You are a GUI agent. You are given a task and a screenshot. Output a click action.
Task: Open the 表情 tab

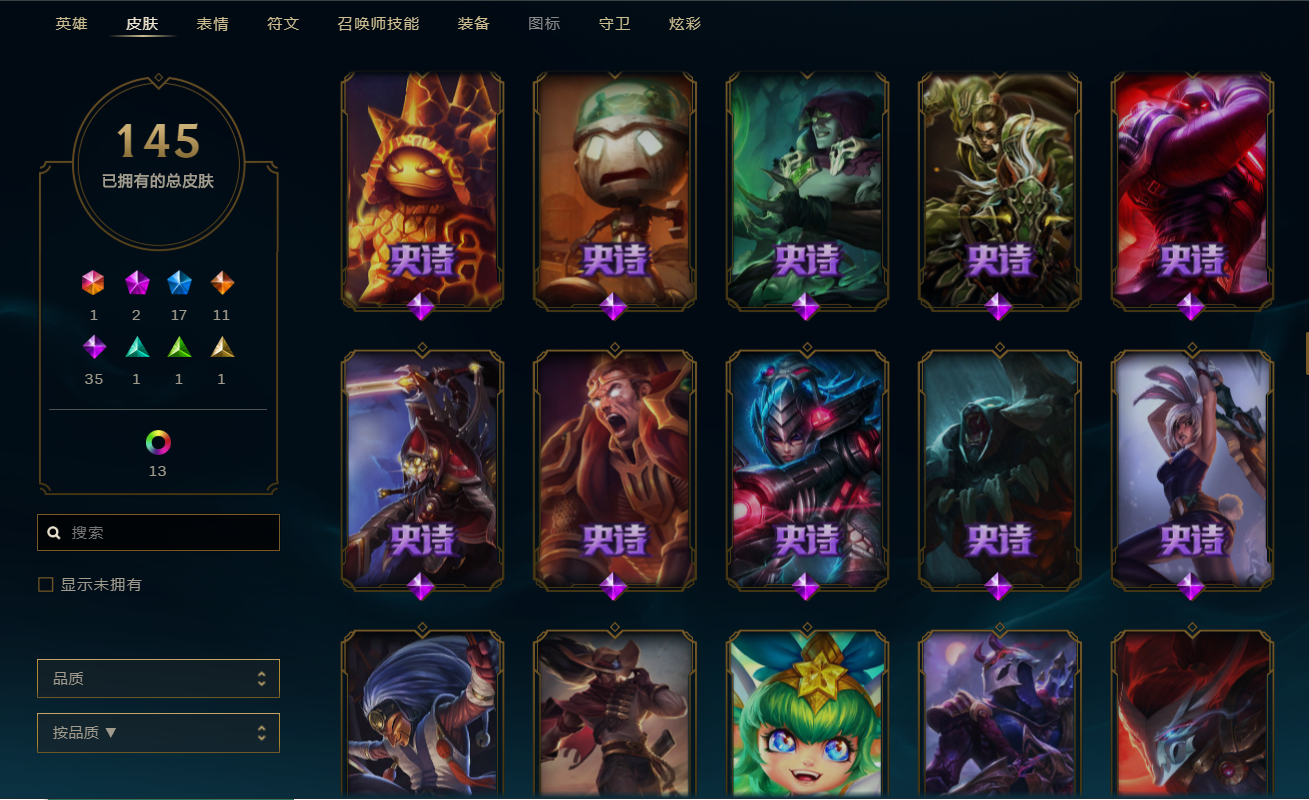(213, 23)
